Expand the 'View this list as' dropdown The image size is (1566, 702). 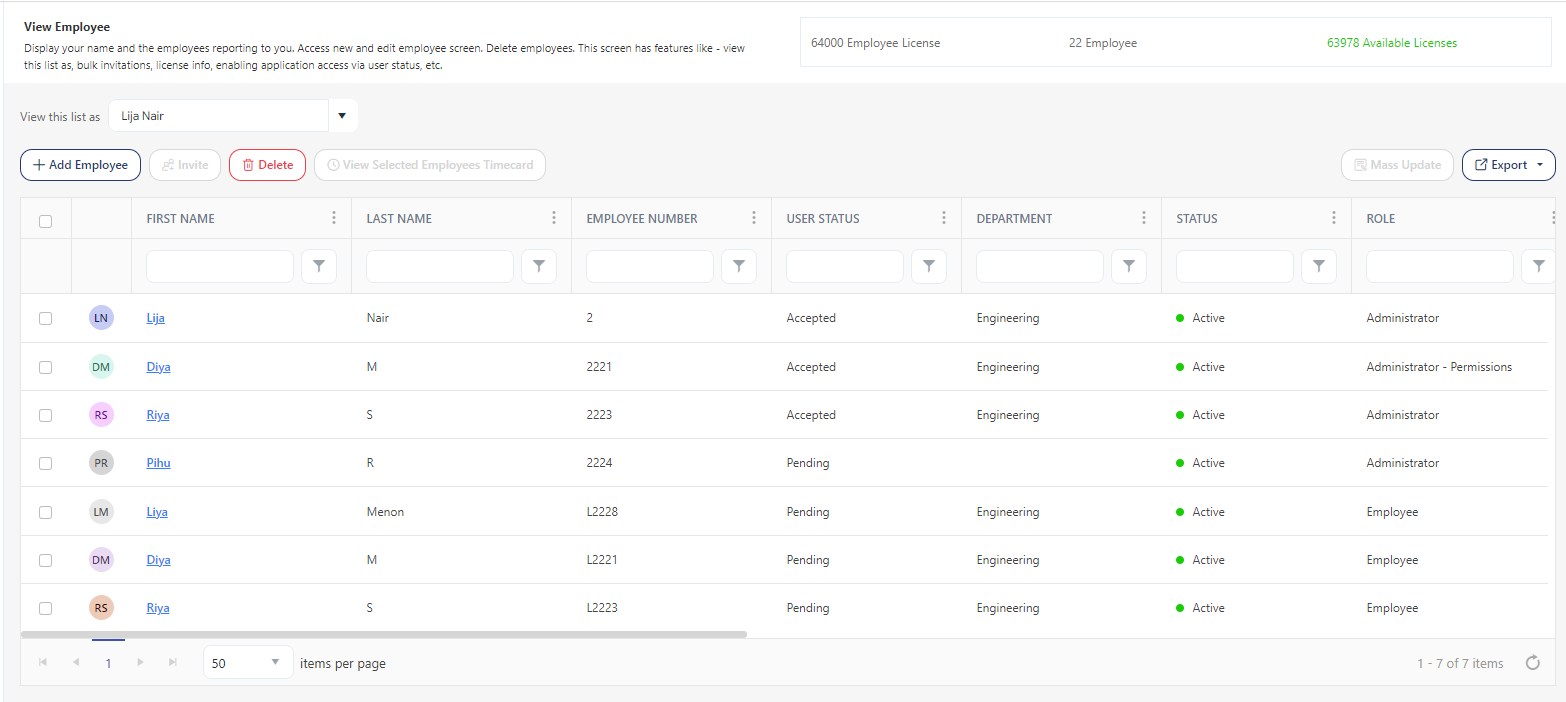pos(342,116)
